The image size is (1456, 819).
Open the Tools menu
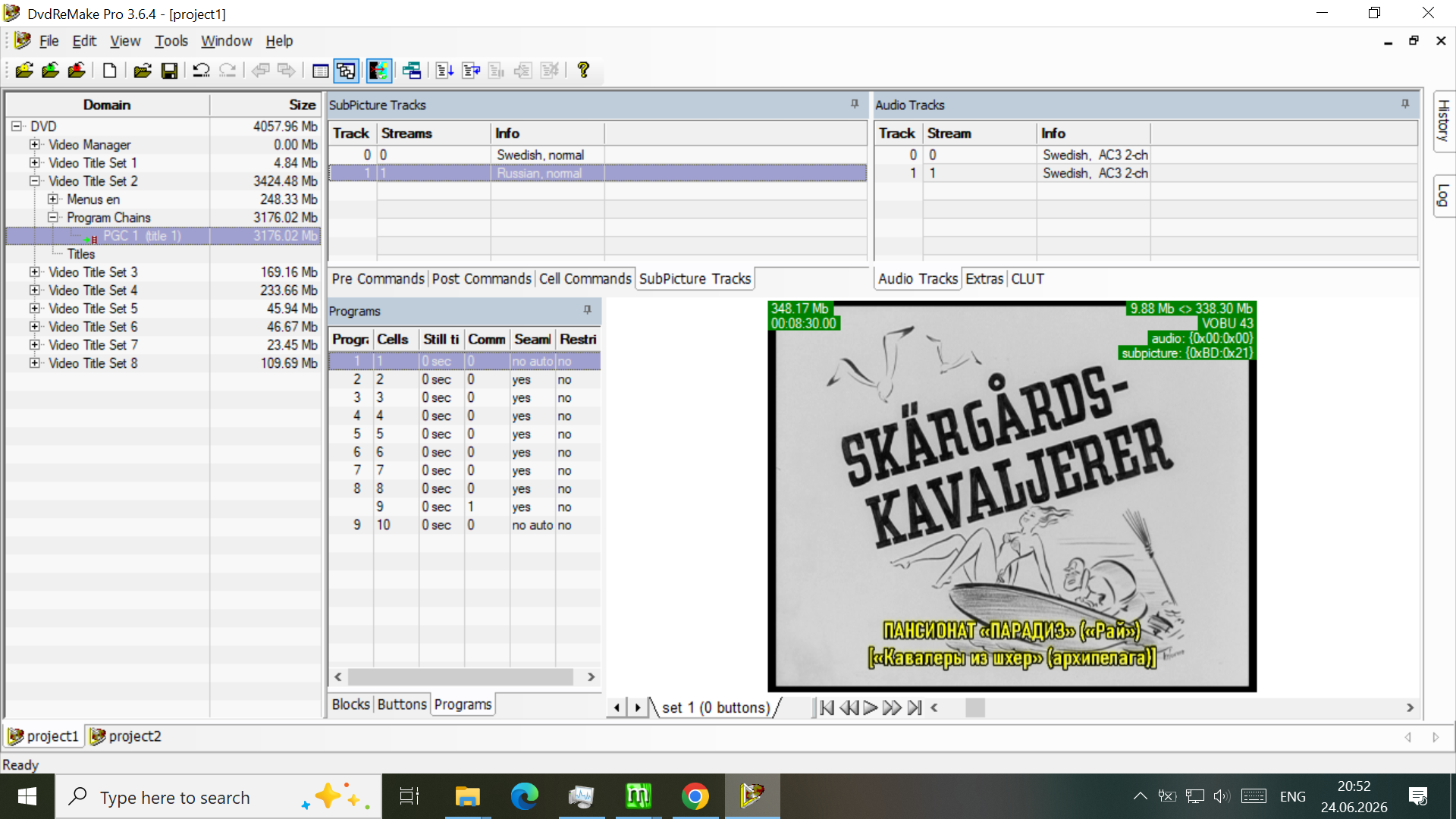click(x=171, y=41)
